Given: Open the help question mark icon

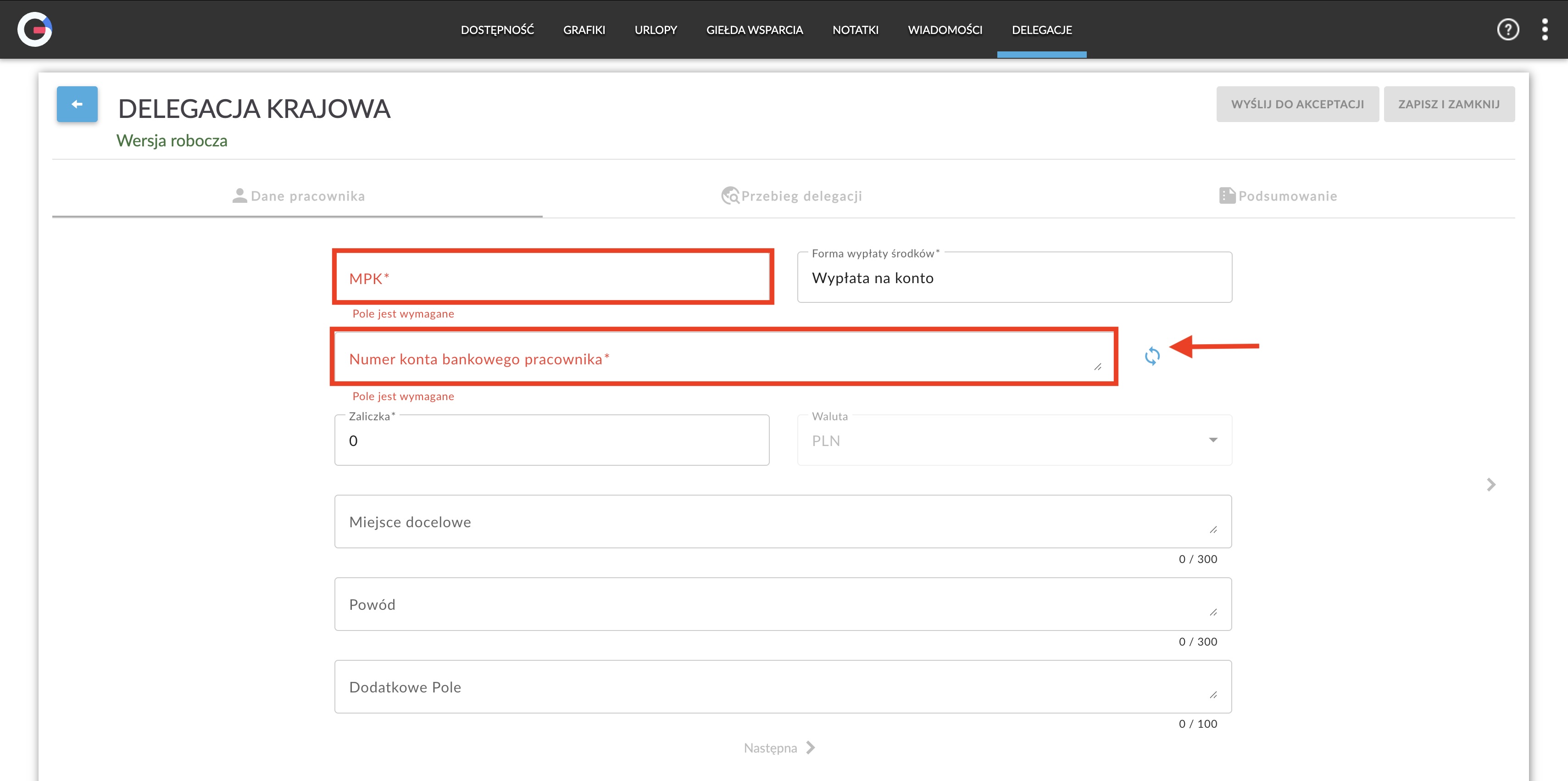Looking at the screenshot, I should click(x=1507, y=29).
